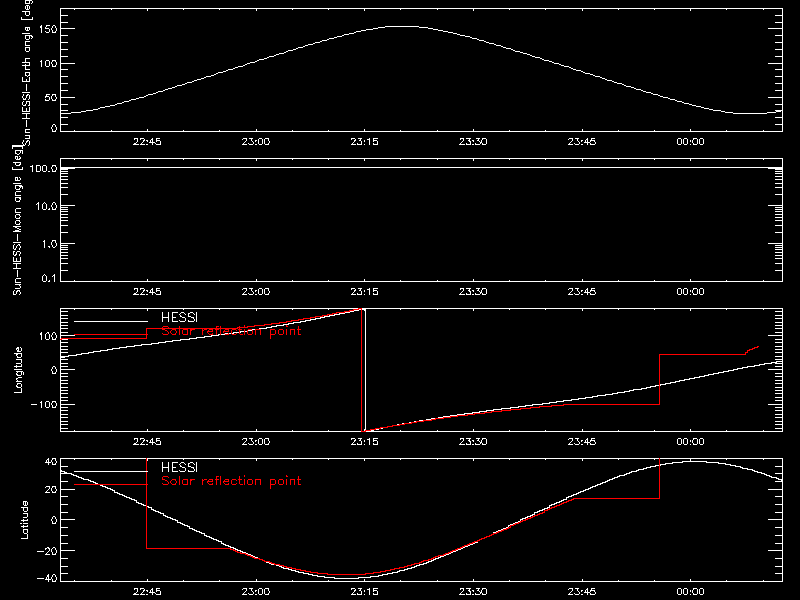
Task: Select the Latitude axis label
Action: click(x=24, y=520)
